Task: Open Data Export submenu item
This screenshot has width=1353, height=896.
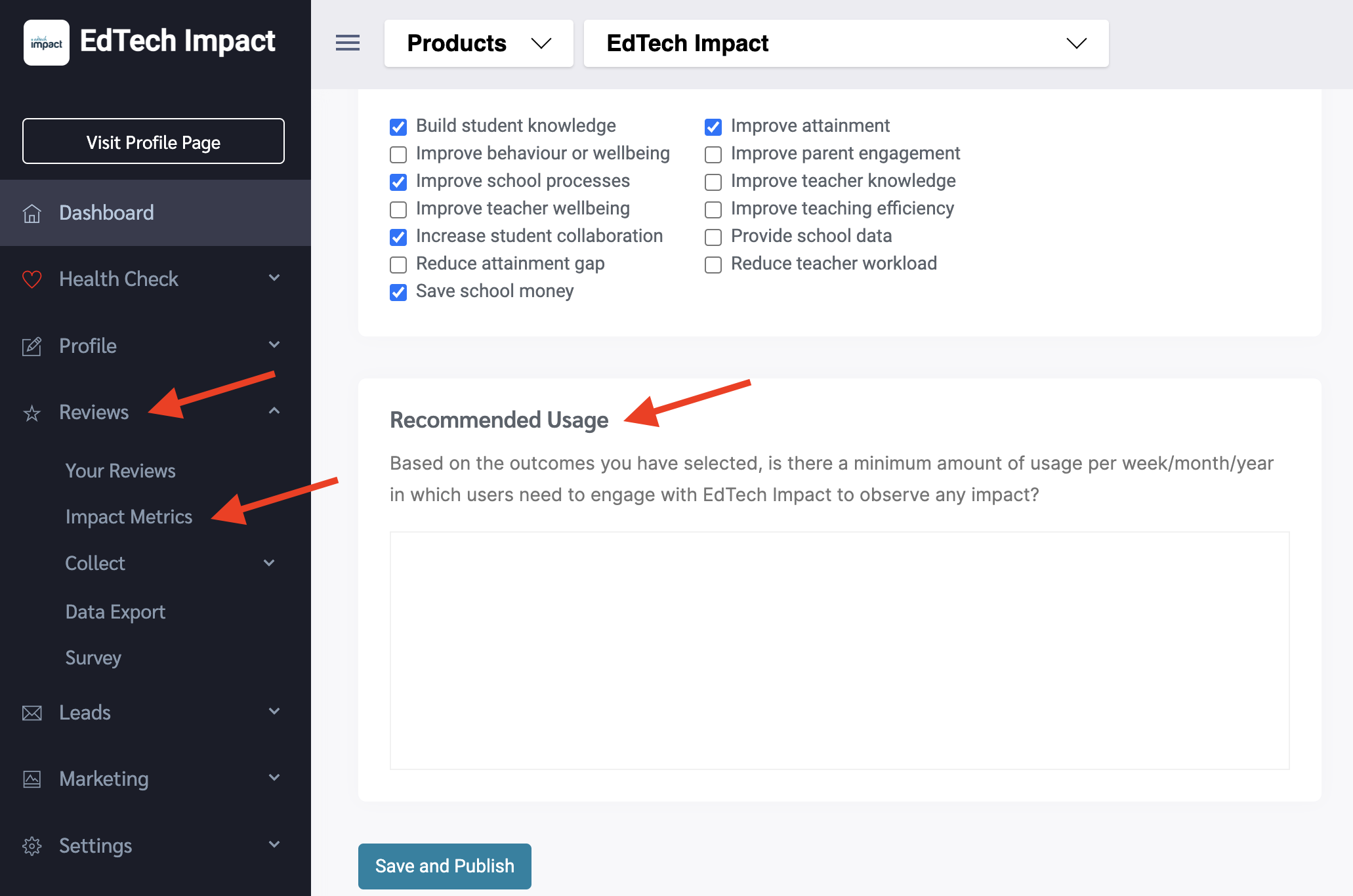Action: click(x=115, y=612)
